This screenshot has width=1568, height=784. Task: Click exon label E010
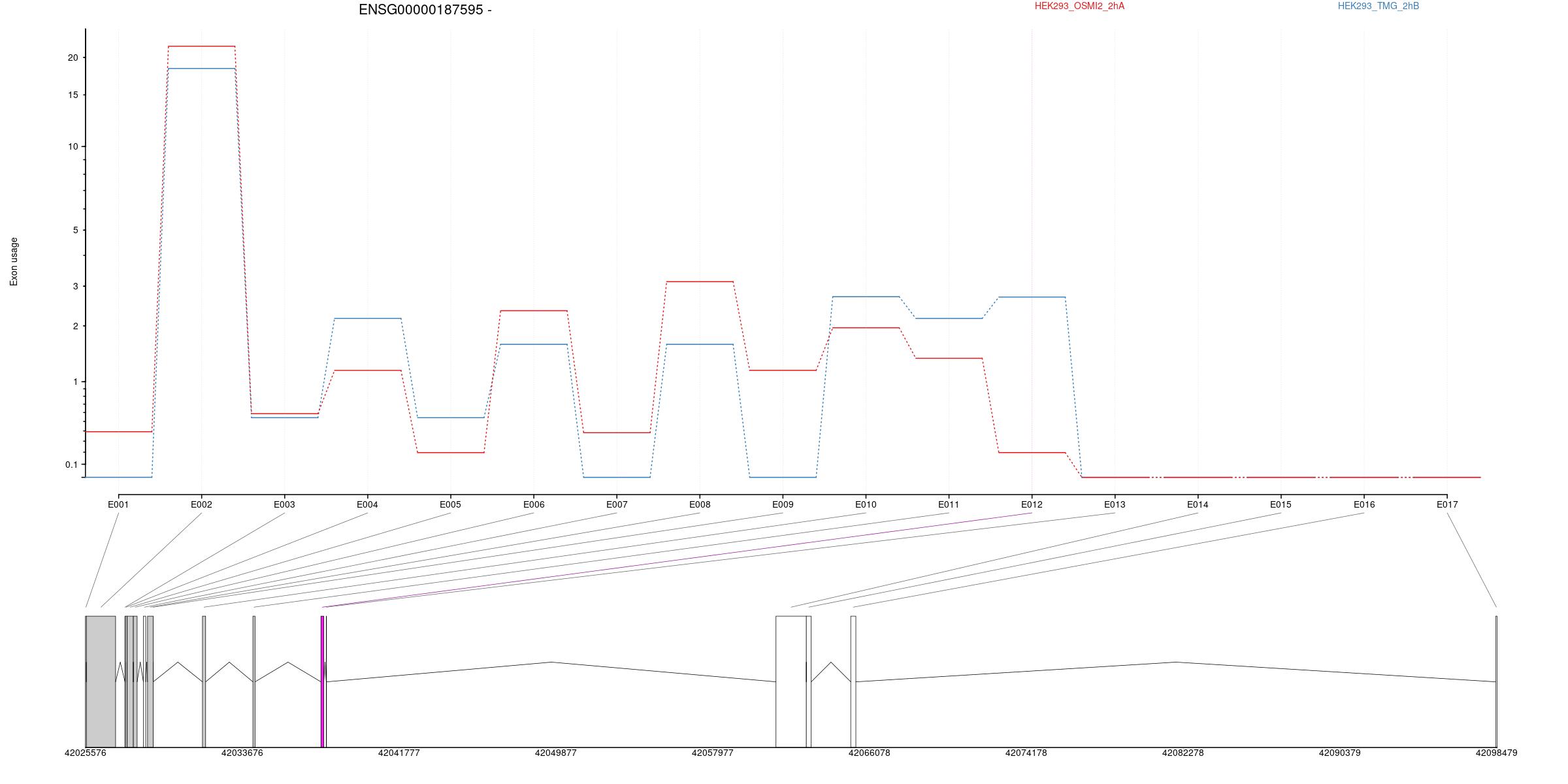[866, 504]
